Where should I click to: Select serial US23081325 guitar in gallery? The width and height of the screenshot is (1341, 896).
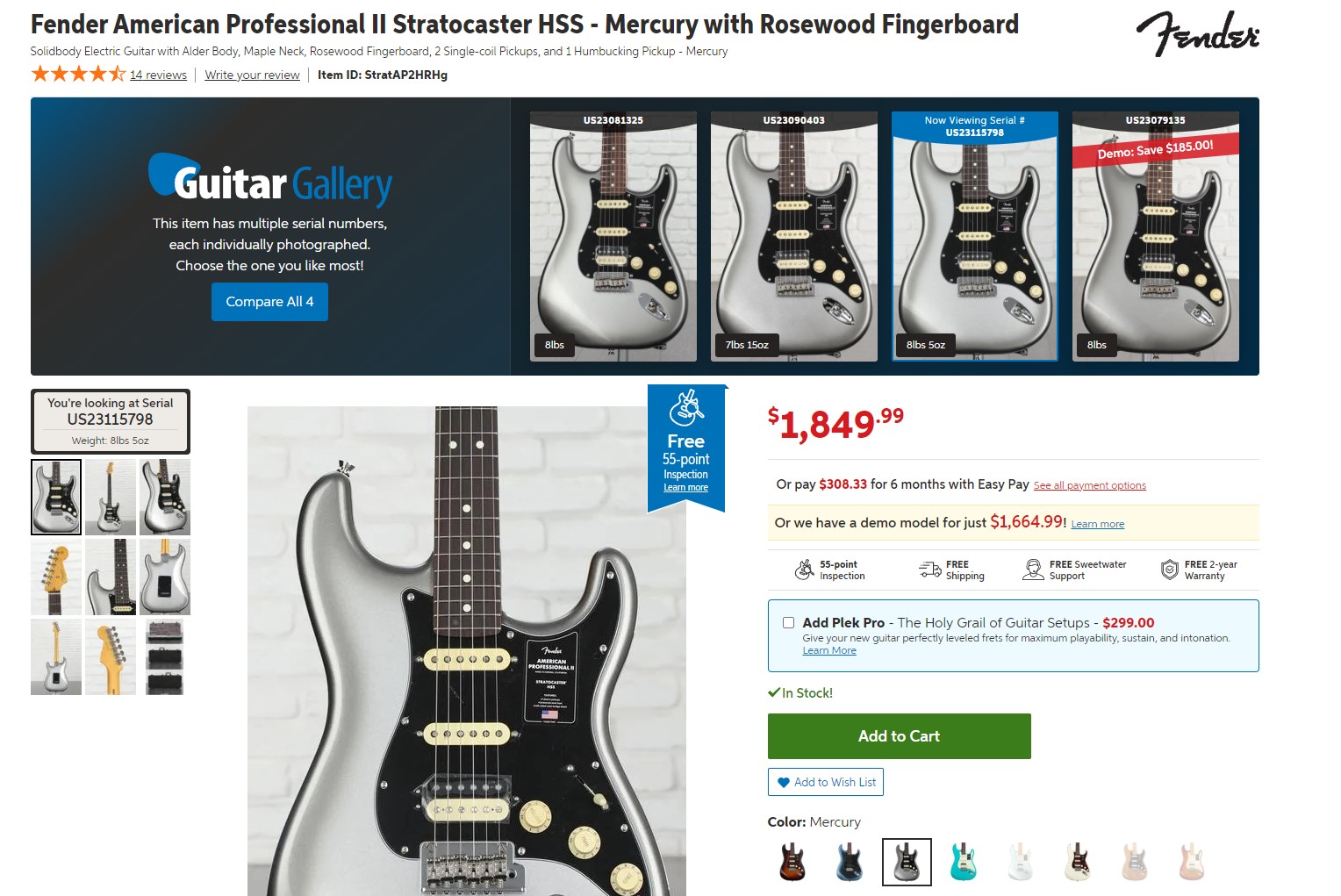pos(613,236)
